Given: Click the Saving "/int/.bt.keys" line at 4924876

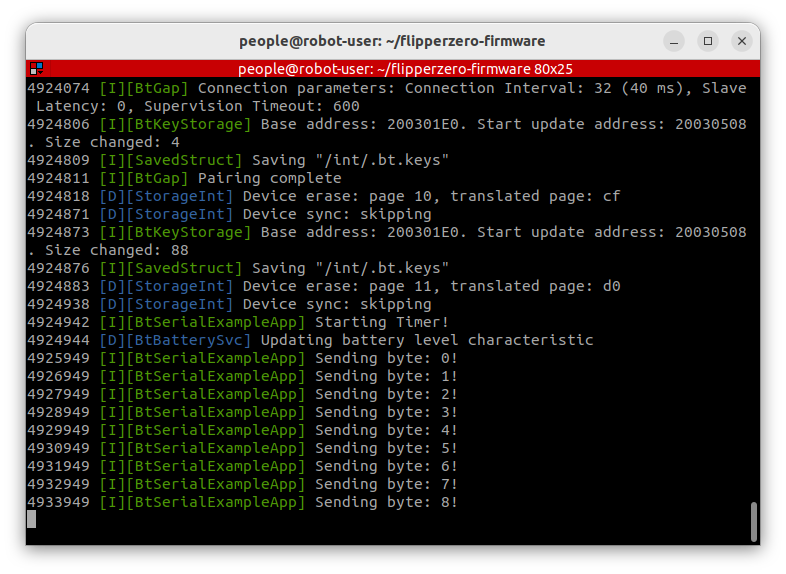Looking at the screenshot, I should (x=238, y=268).
